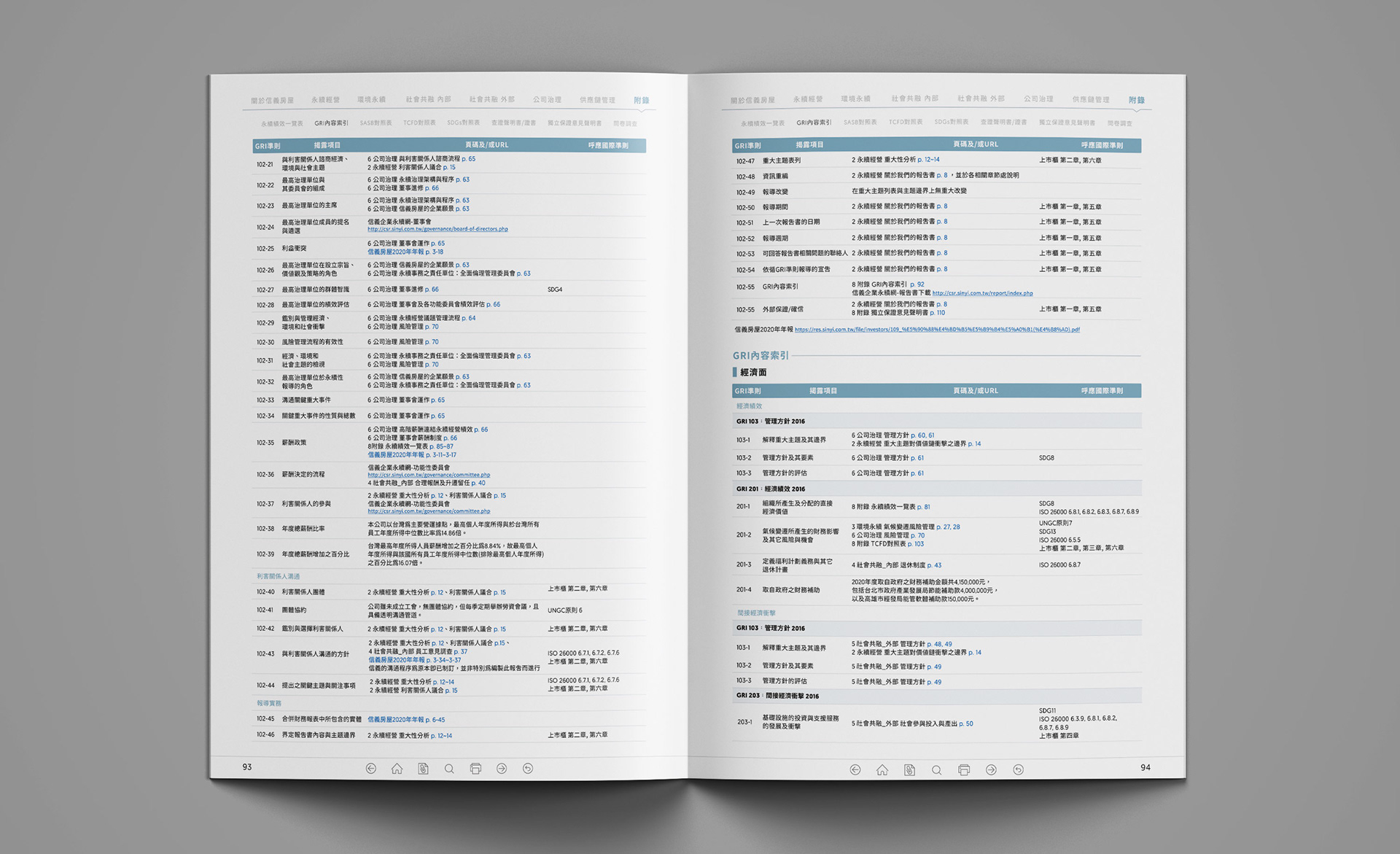Viewport: 1400px width, 854px height.
Task: Select 關於信義房屋 tab on page 93
Action: tap(272, 101)
